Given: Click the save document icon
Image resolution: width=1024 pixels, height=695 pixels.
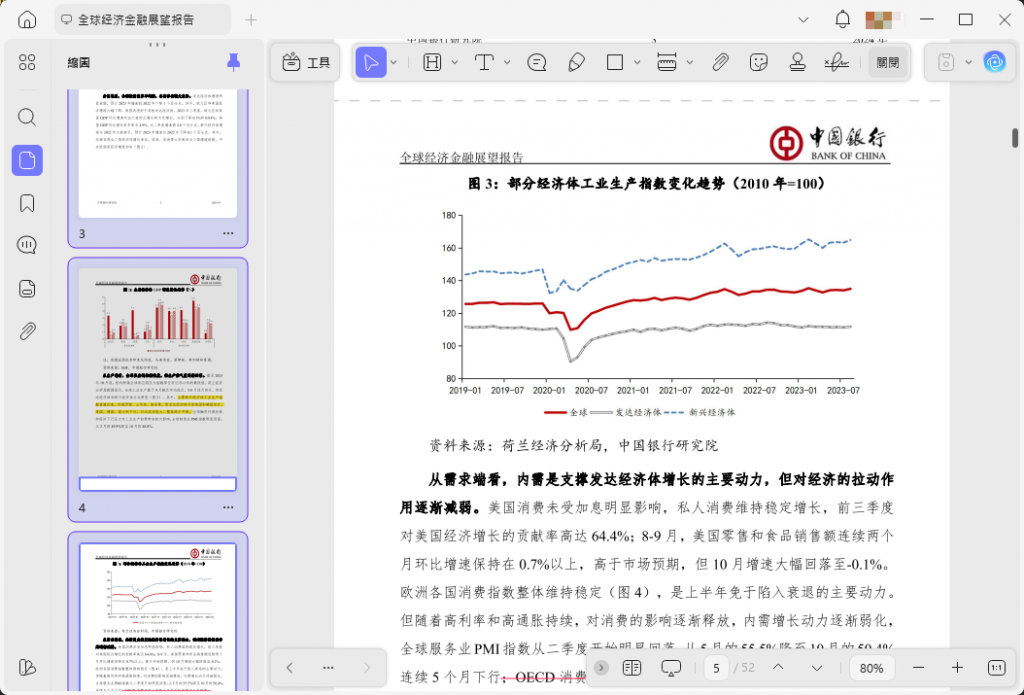Looking at the screenshot, I should click(x=946, y=63).
